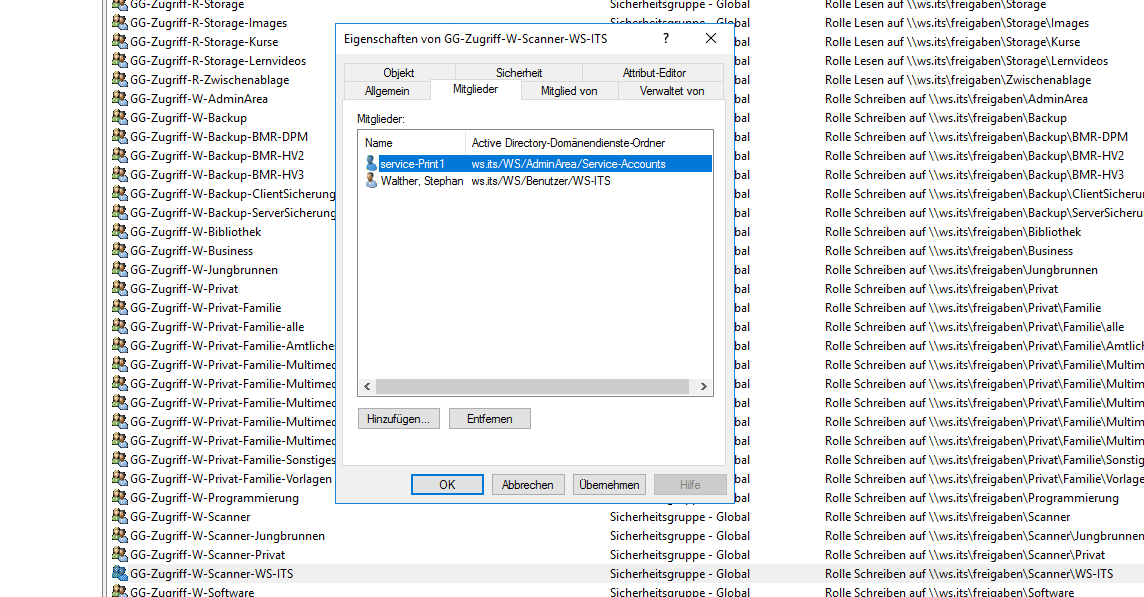Click group icon of GG-Zugriff-W-Scanner-Privat
The width and height of the screenshot is (1144, 597).
point(120,553)
